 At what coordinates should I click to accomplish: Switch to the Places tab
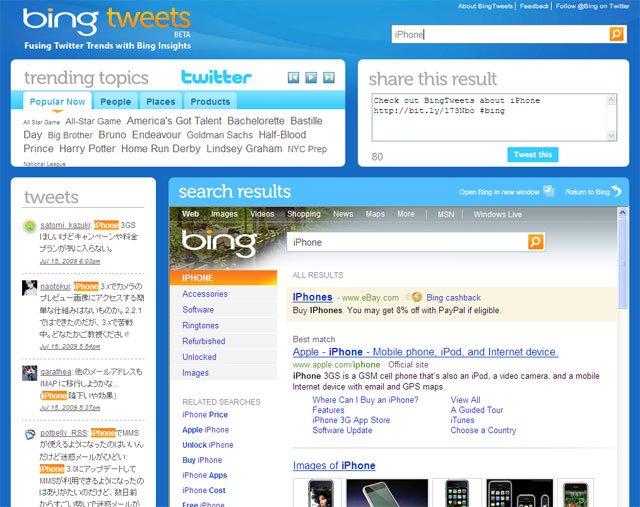pos(160,102)
